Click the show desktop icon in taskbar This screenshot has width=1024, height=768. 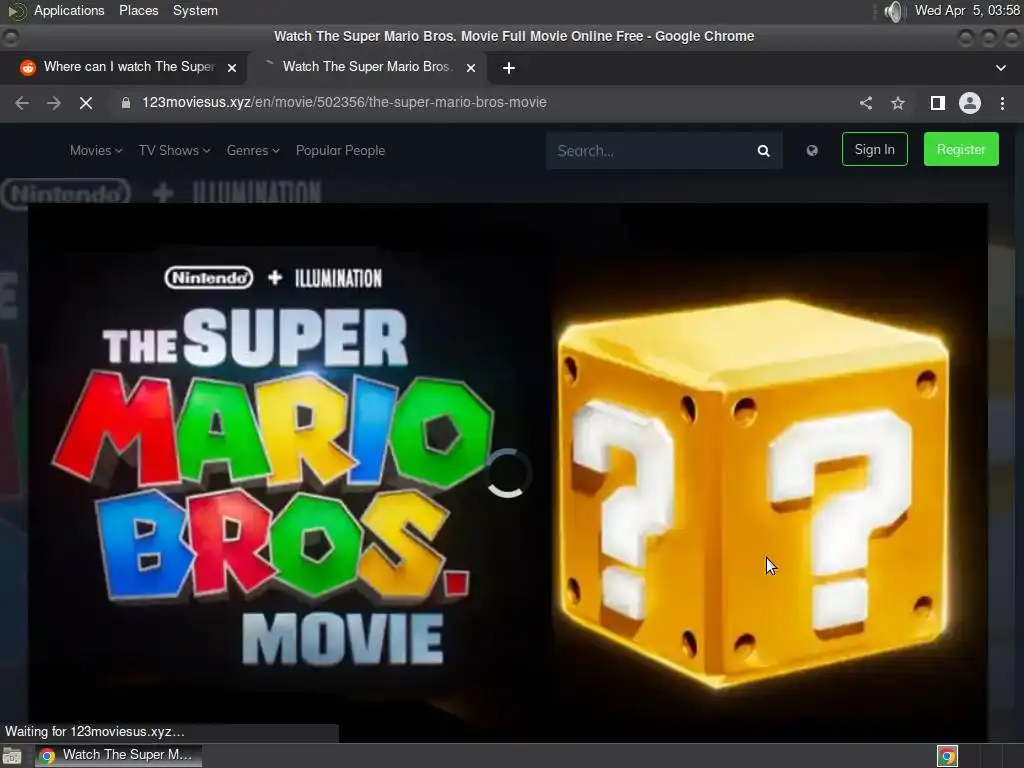(12, 756)
